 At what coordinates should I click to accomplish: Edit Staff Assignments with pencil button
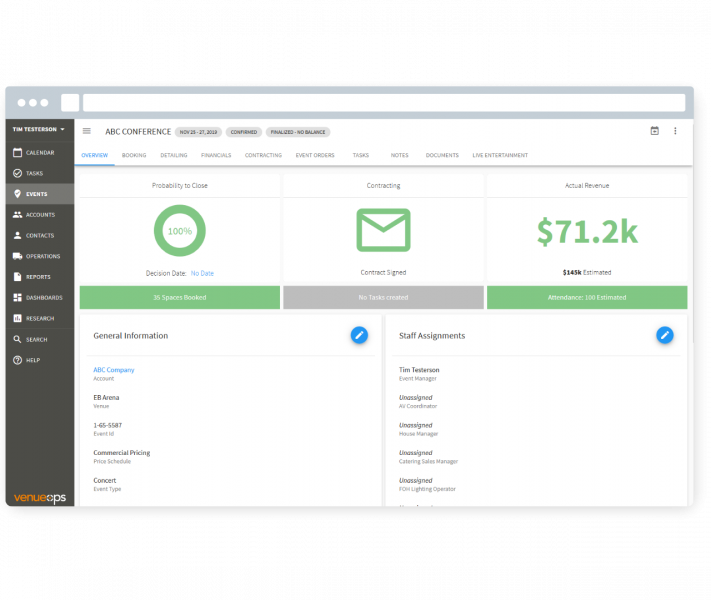coord(664,336)
